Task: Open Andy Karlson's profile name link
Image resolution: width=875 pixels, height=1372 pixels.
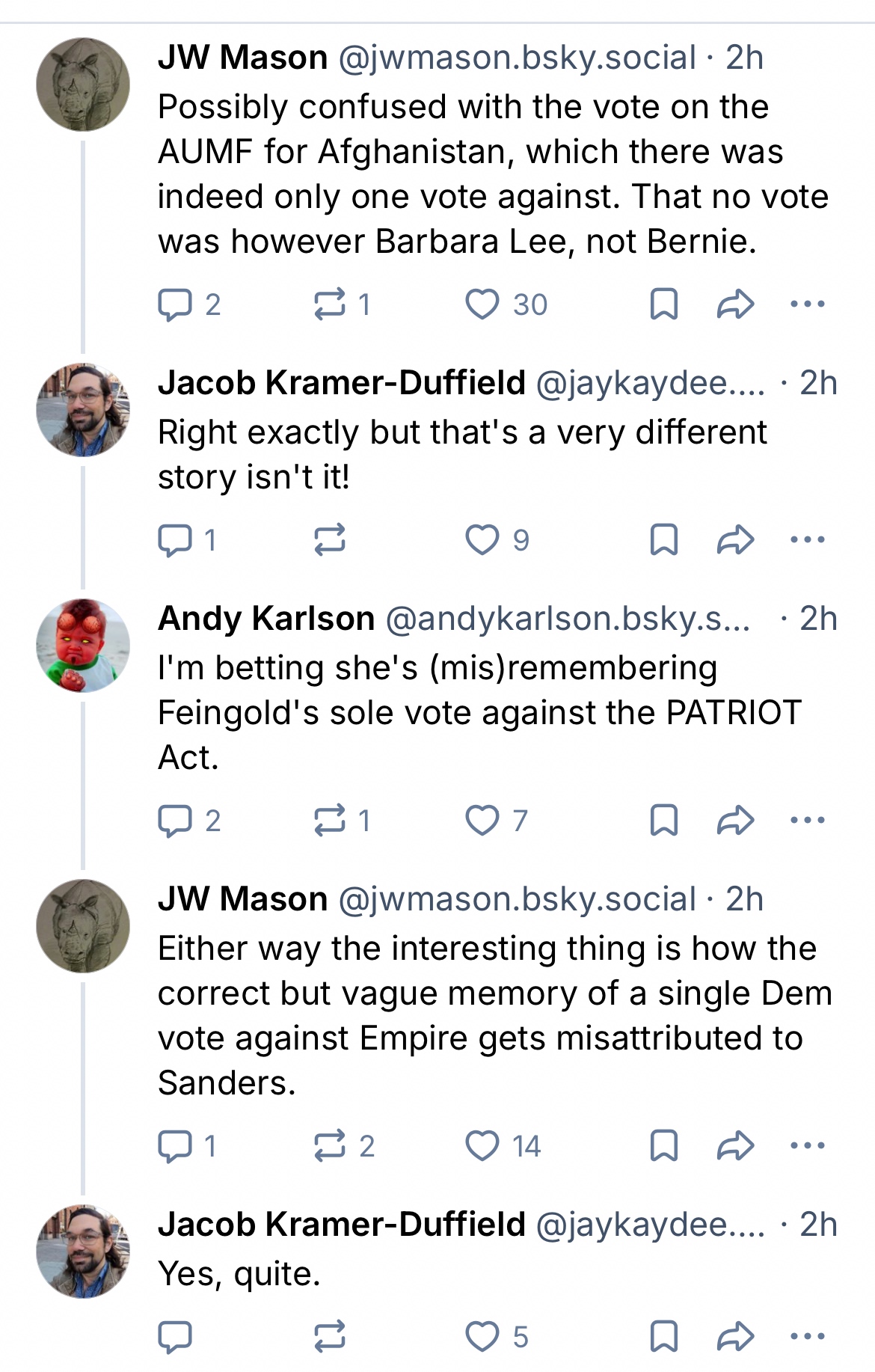Action: (266, 619)
